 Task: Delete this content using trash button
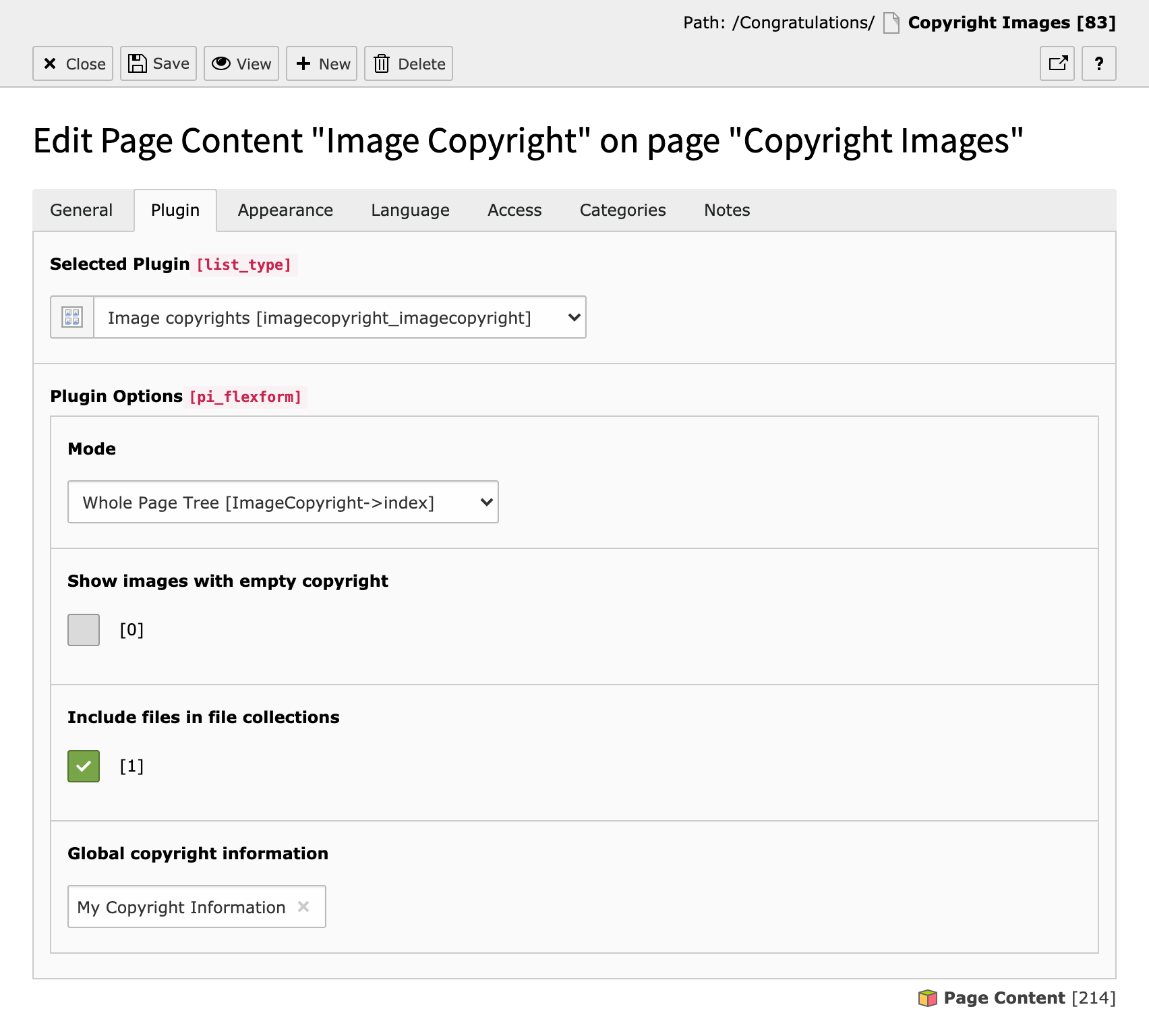(409, 63)
